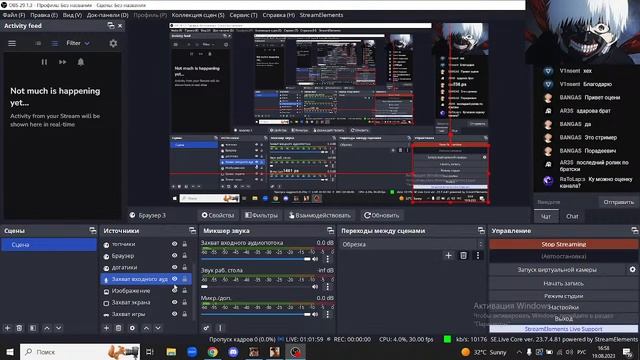Lock the Захват экрана source
The height and width of the screenshot is (360, 640).
pyautogui.click(x=185, y=302)
